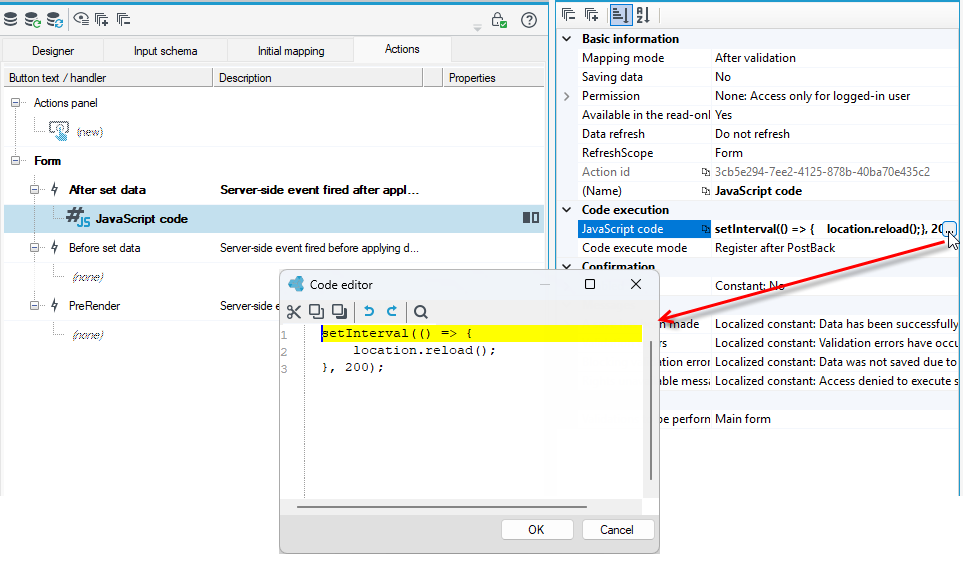
Task: Close the Code editor dialog
Action: coord(636,284)
